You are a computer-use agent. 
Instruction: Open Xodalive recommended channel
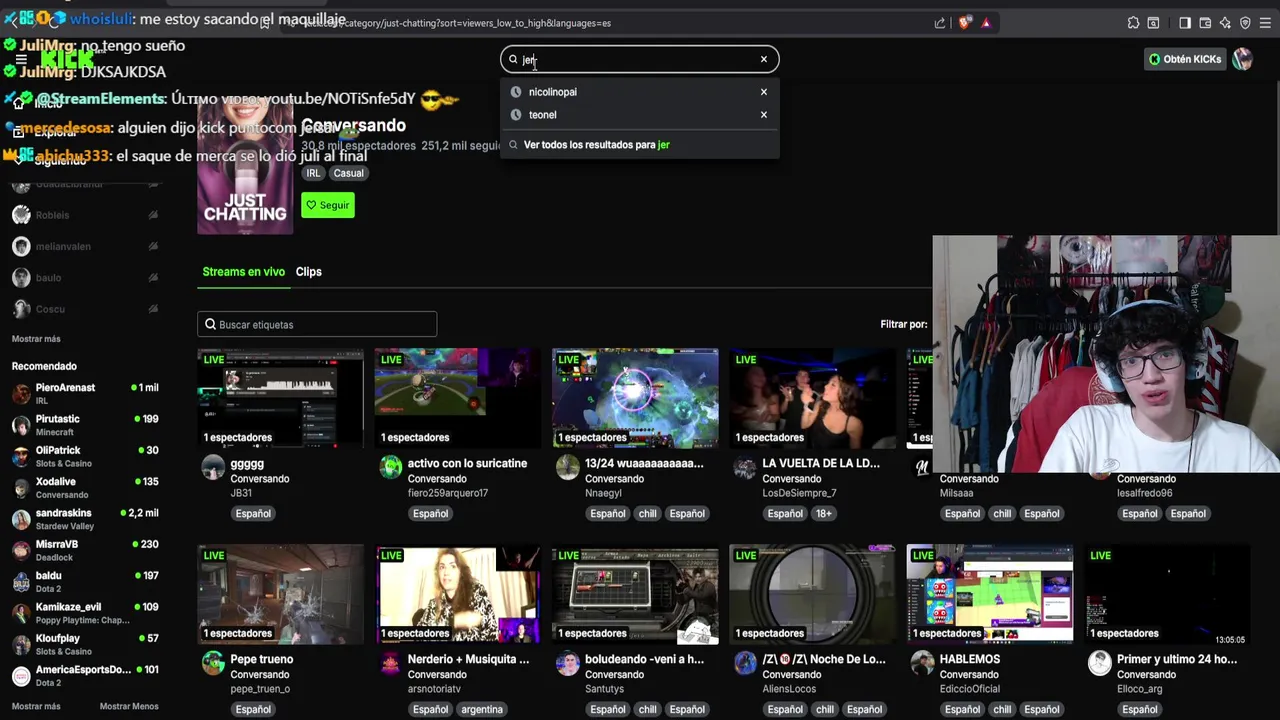click(x=85, y=487)
